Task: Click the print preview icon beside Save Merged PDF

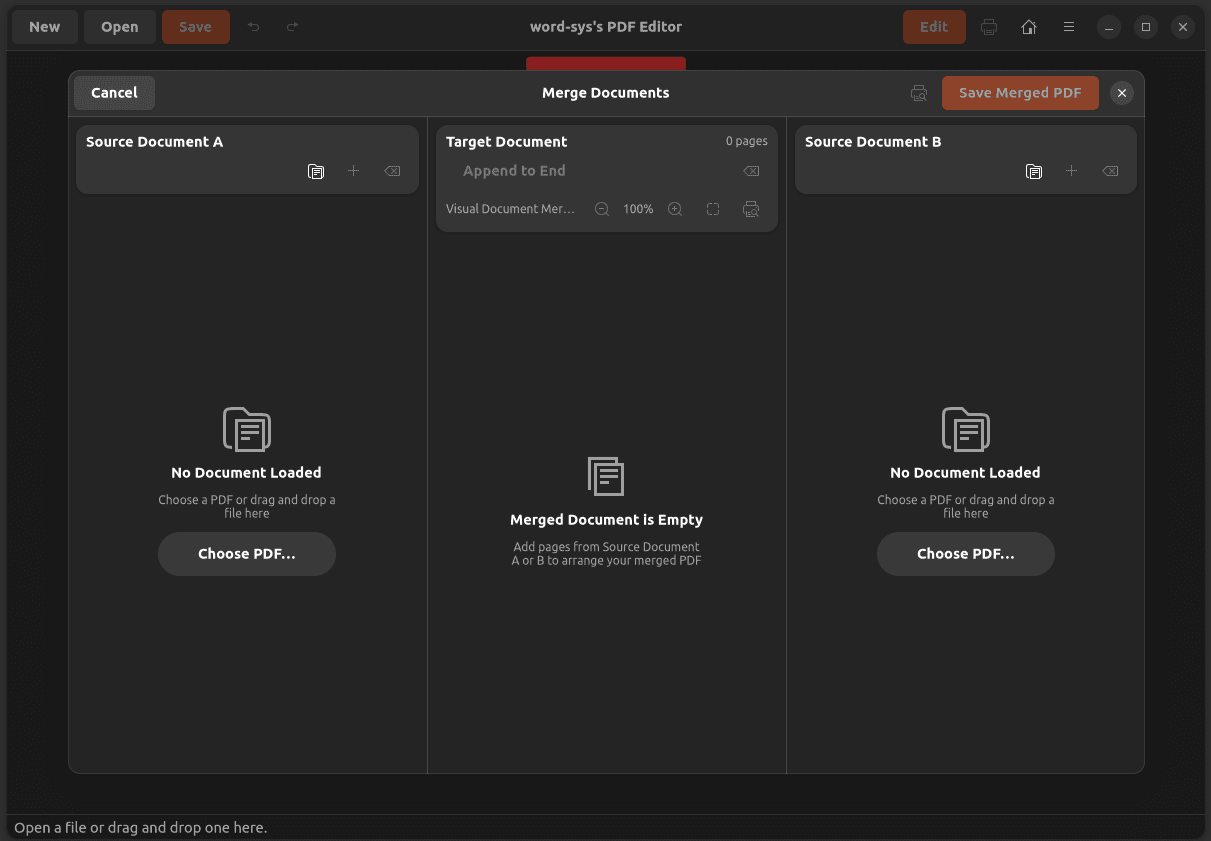Action: point(919,93)
